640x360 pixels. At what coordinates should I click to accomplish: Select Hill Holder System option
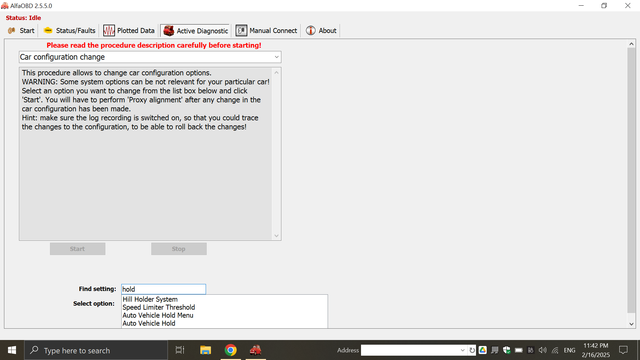click(150, 299)
